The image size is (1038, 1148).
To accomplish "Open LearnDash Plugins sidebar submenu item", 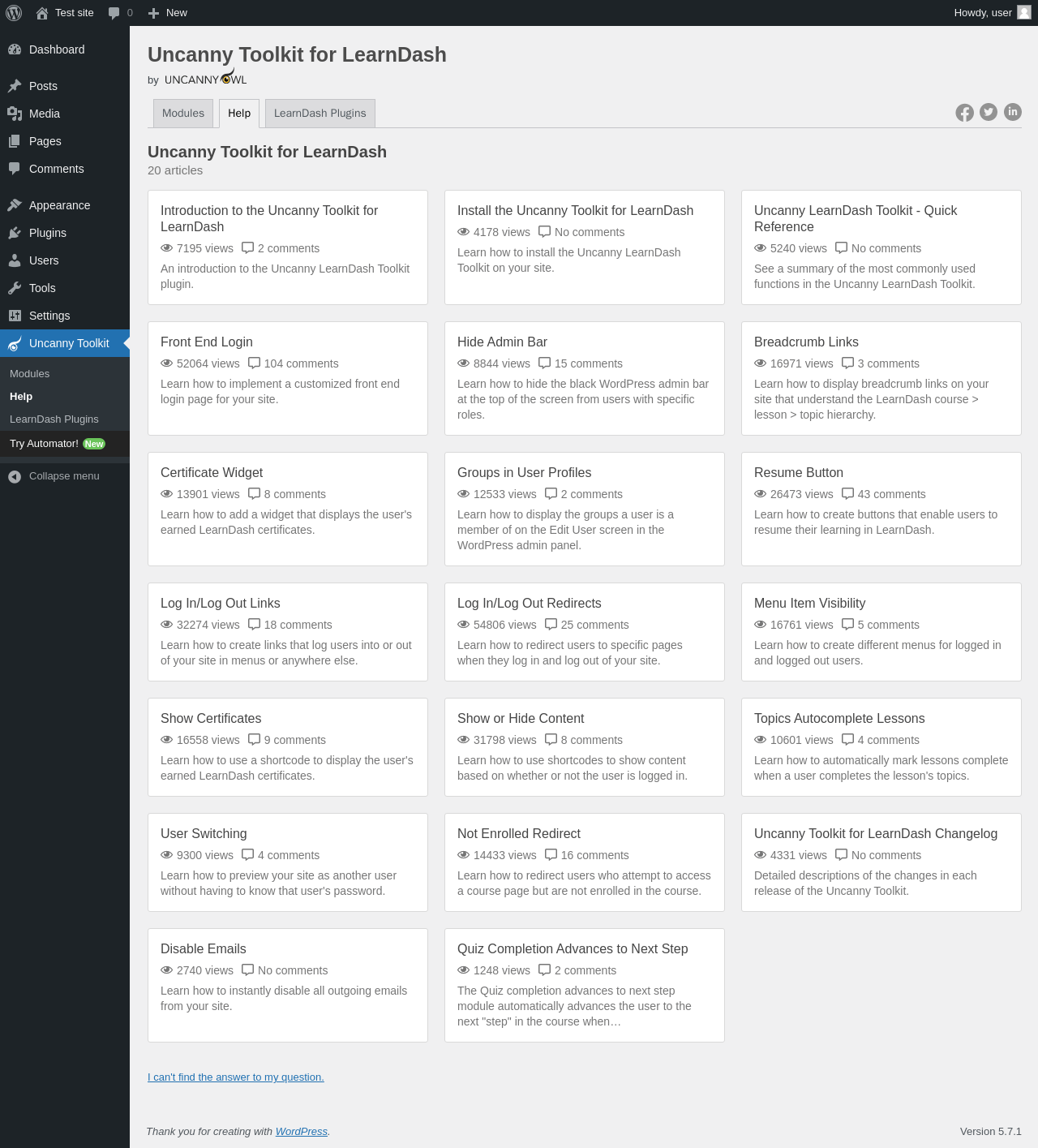I will pyautogui.click(x=65, y=419).
